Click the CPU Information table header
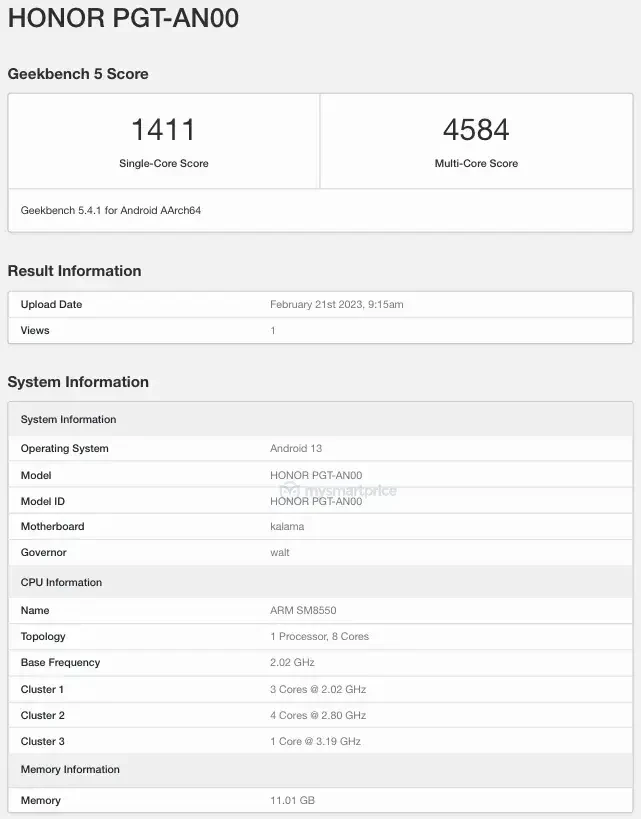 [61, 582]
